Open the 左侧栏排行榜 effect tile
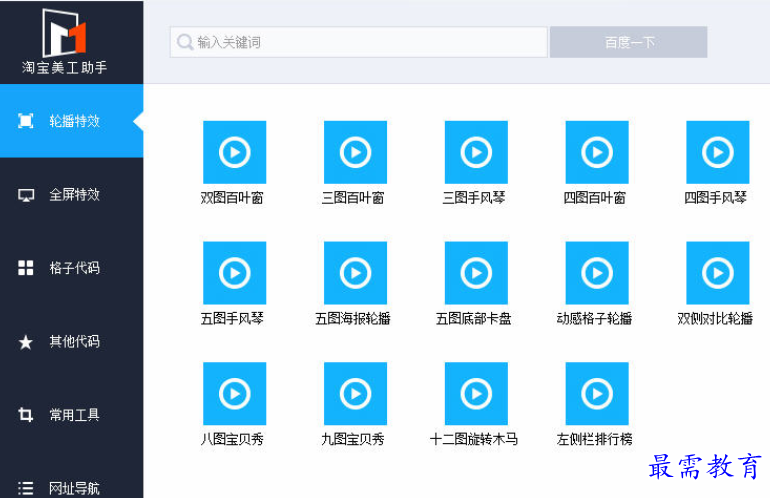The height and width of the screenshot is (498, 770). click(597, 394)
